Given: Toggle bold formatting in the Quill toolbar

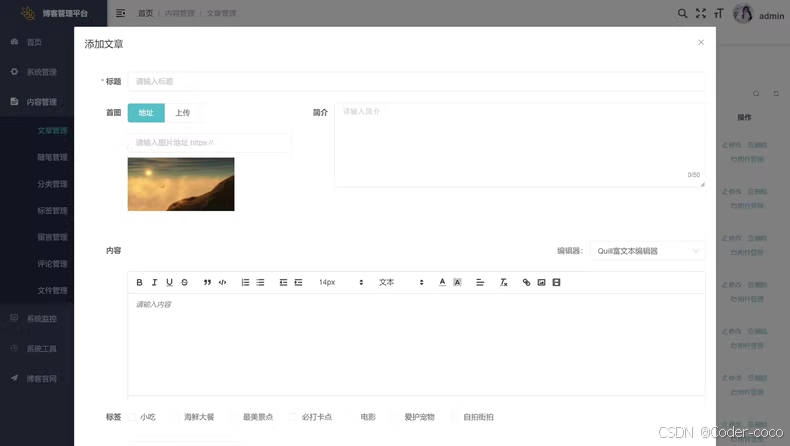Looking at the screenshot, I should [140, 282].
